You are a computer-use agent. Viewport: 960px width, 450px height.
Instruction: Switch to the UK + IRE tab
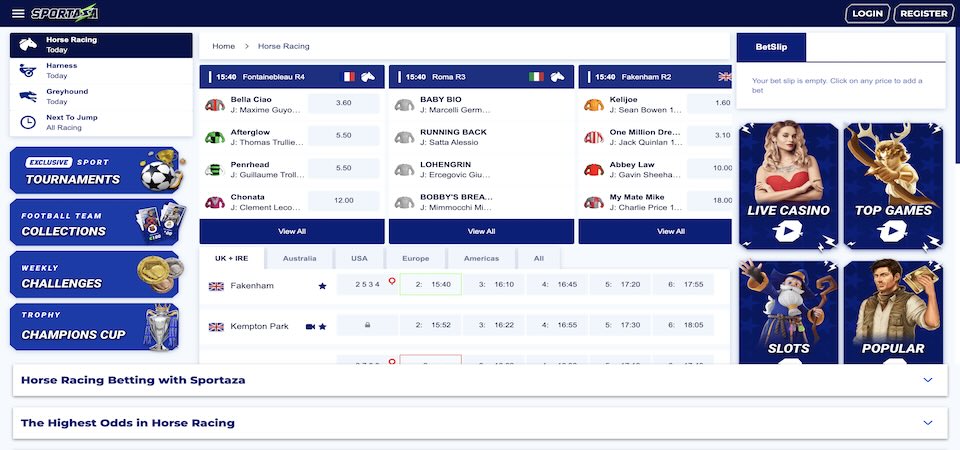point(231,258)
